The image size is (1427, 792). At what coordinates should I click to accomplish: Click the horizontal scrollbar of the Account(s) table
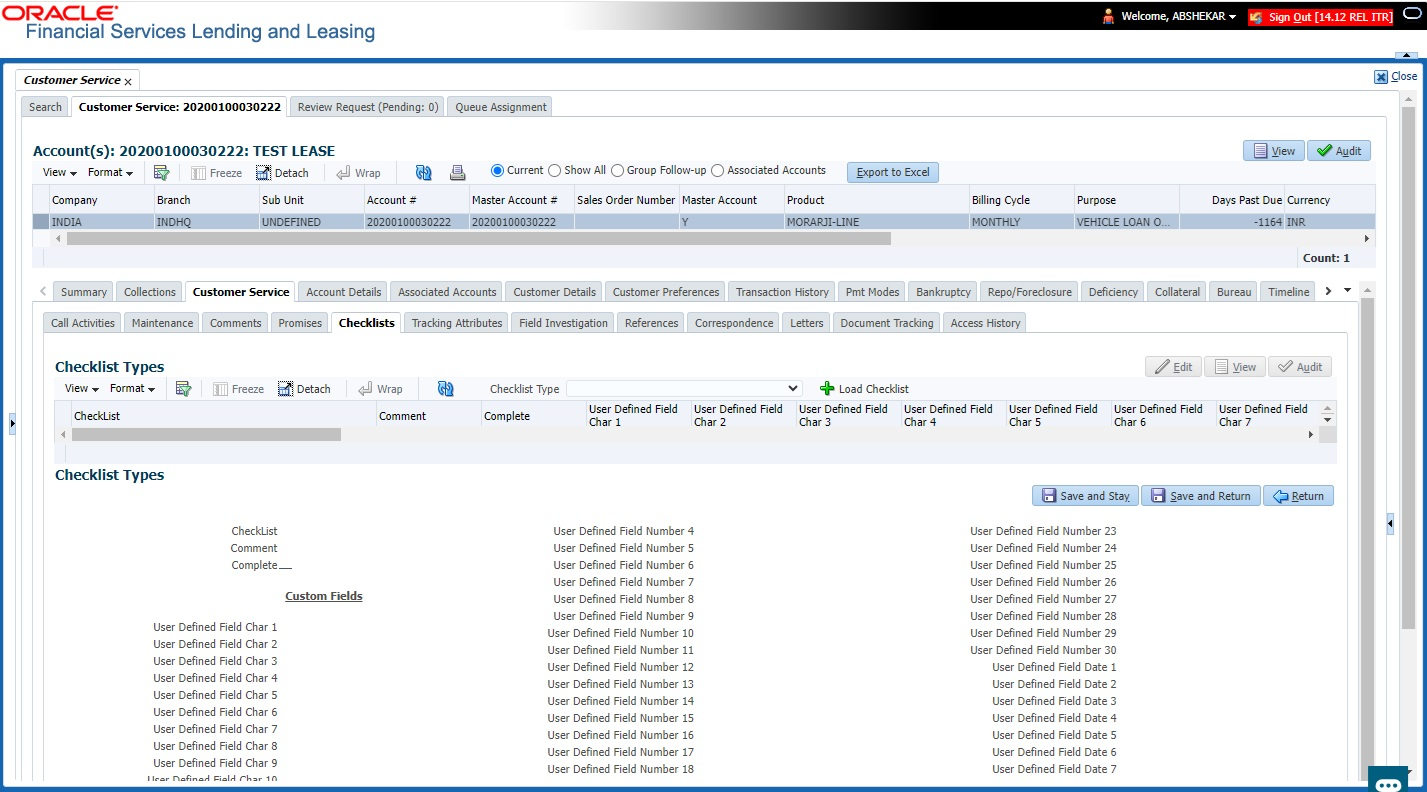[x=478, y=239]
